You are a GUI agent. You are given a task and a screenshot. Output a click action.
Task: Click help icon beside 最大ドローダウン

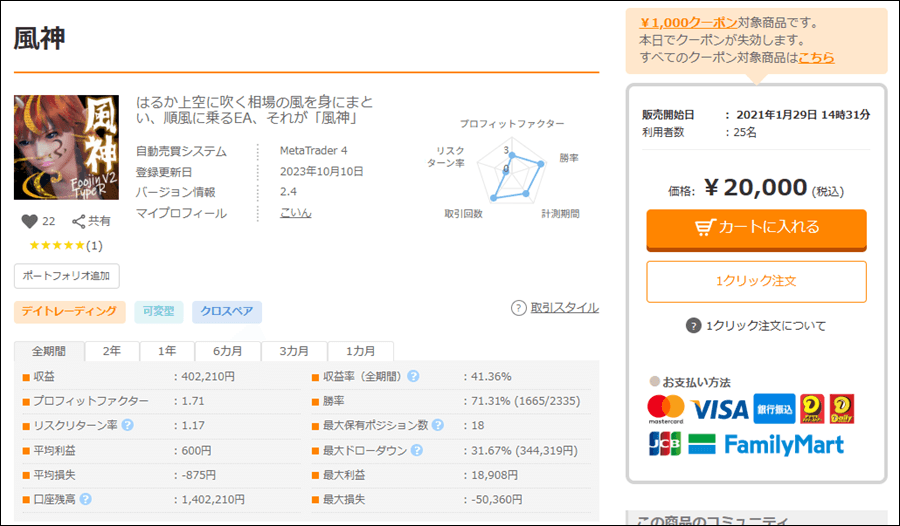(x=414, y=451)
